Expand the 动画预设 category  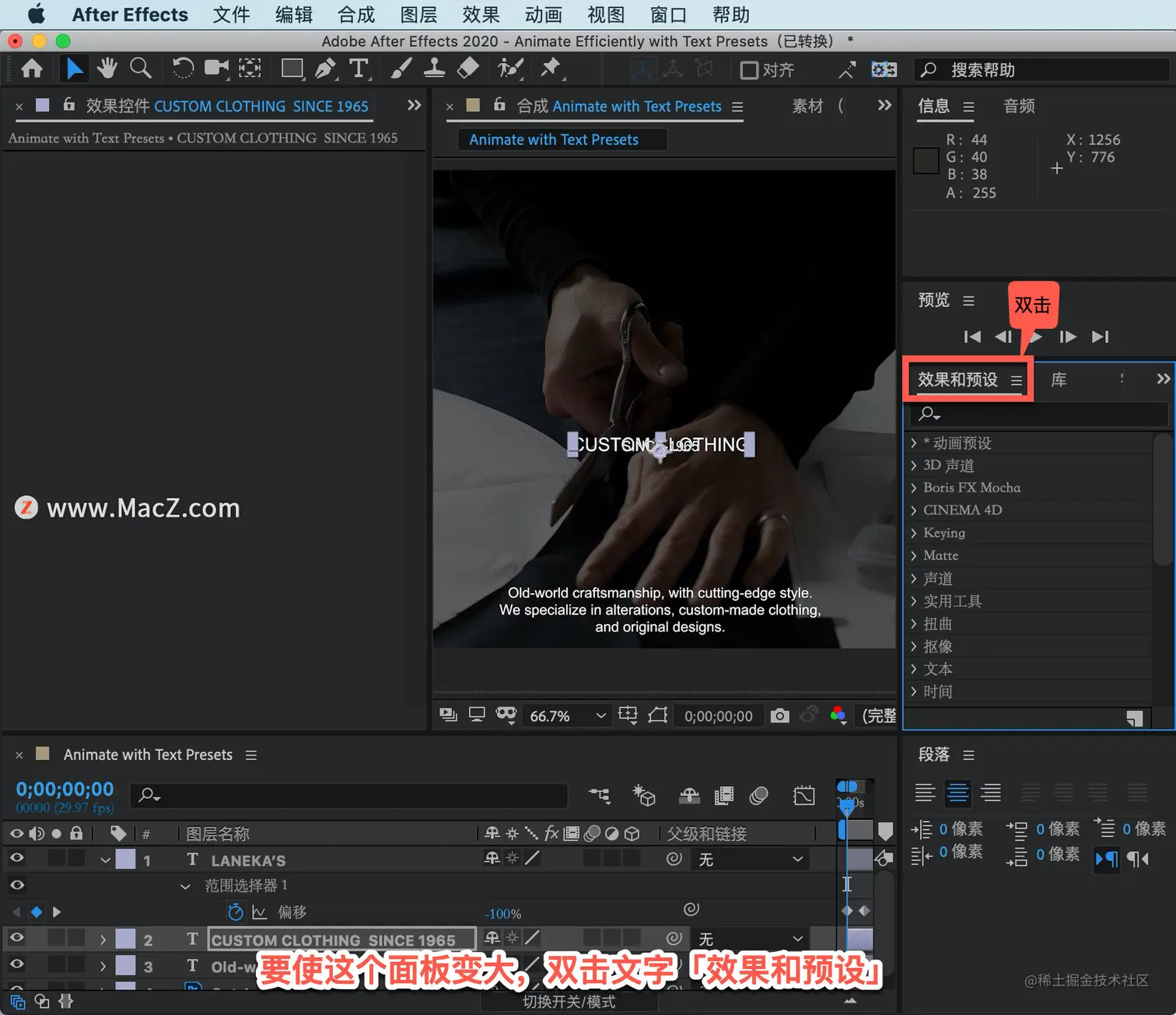coord(914,443)
